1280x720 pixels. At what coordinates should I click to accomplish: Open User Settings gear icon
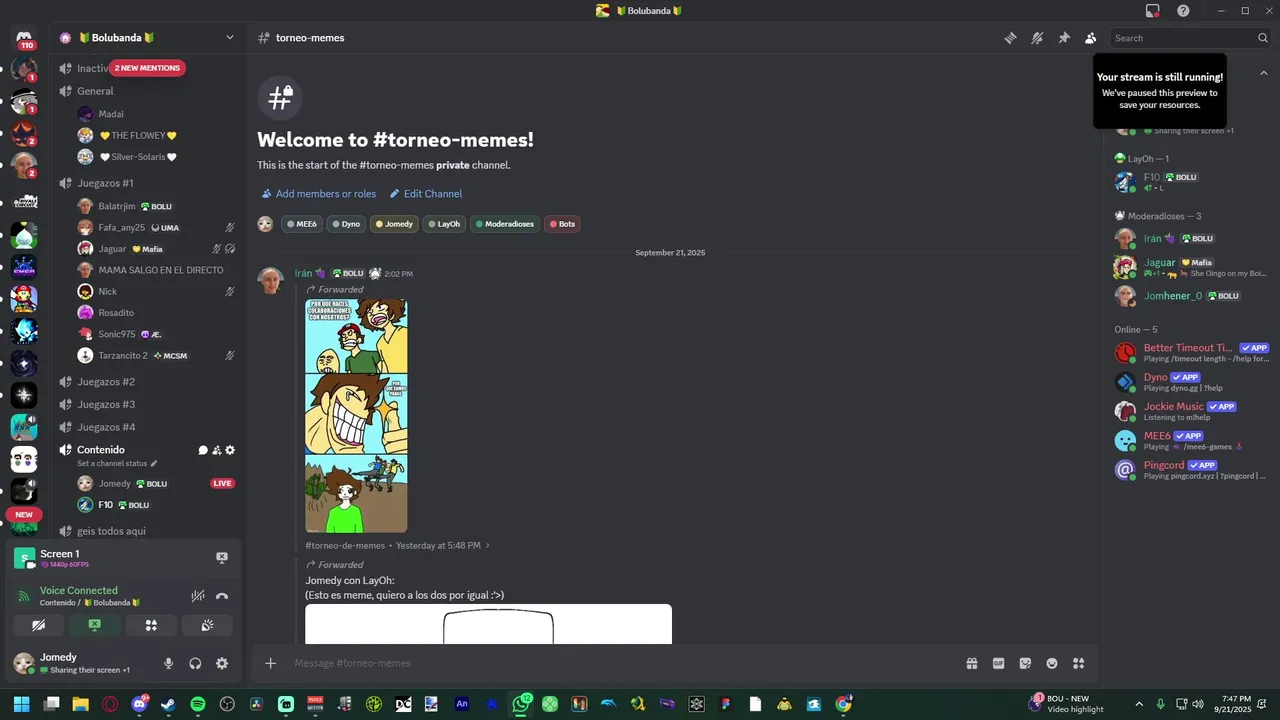tap(222, 663)
